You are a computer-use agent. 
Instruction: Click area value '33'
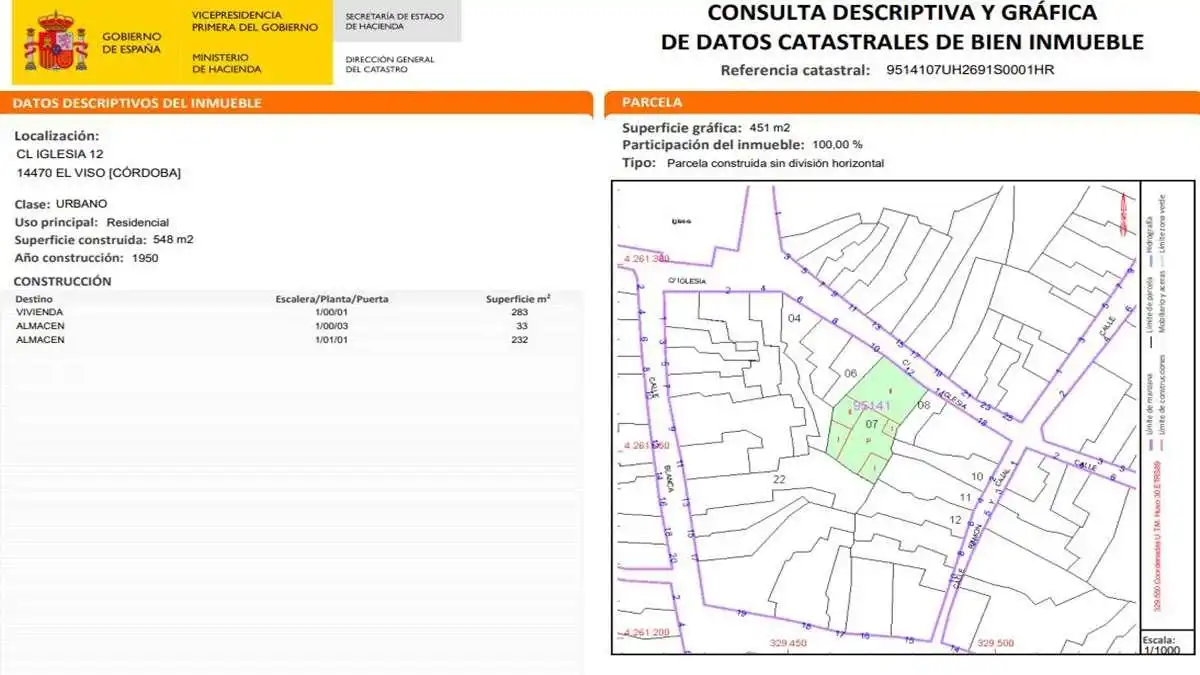pos(521,326)
